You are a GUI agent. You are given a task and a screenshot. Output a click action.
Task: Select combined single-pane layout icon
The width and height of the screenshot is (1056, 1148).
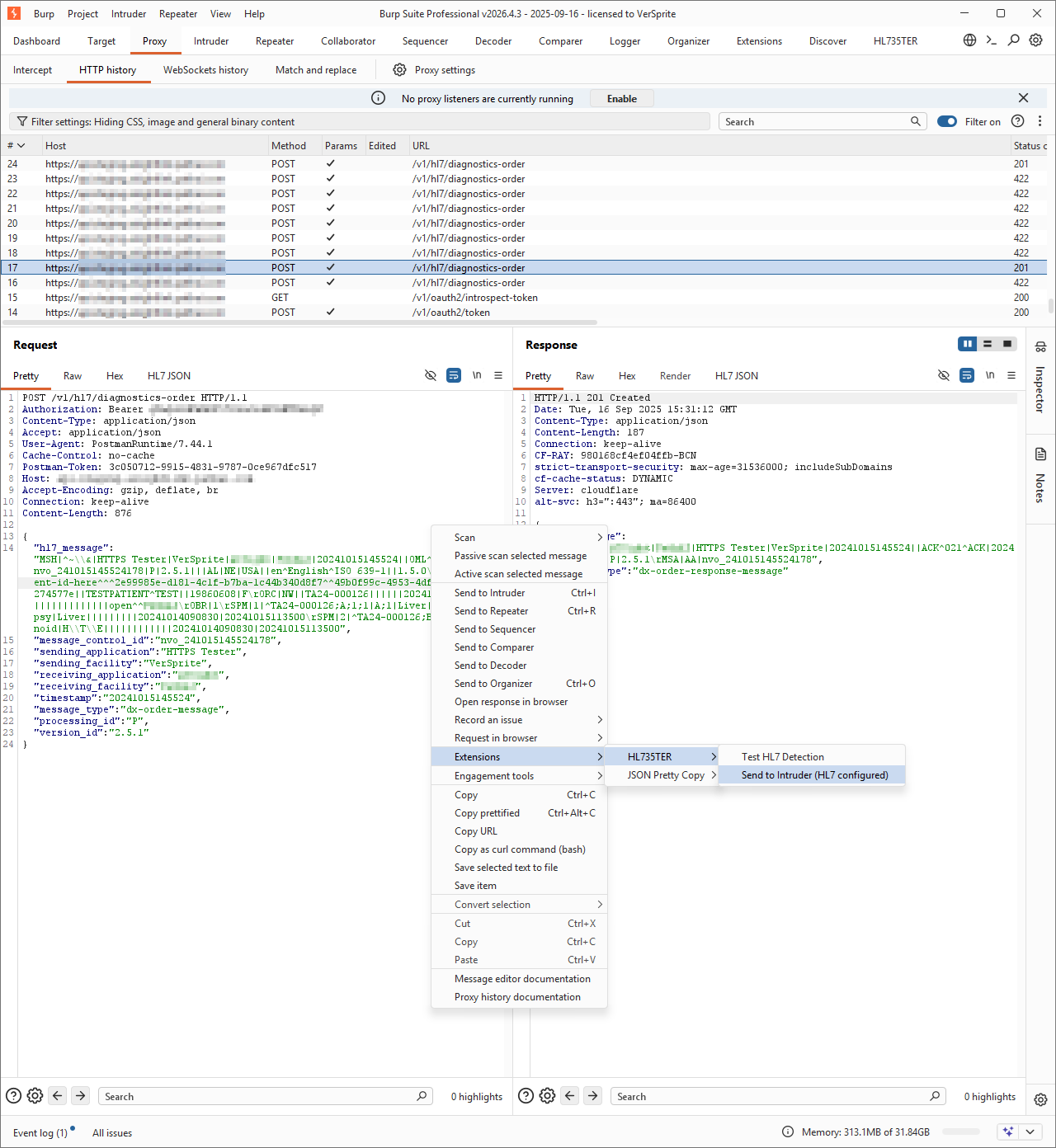1007,344
